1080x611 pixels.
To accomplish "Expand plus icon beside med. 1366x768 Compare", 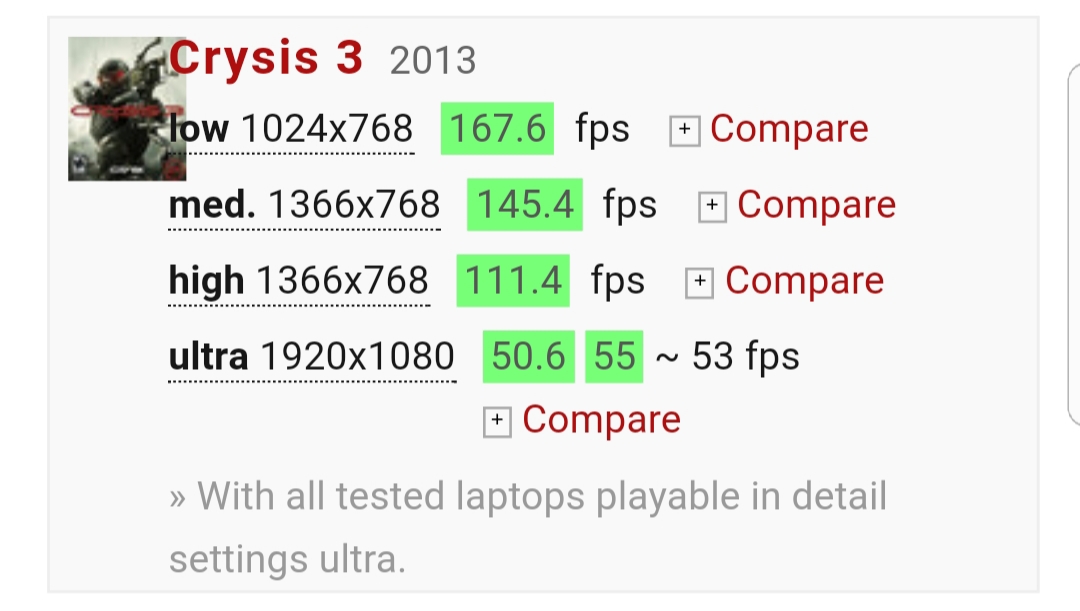I will point(712,207).
